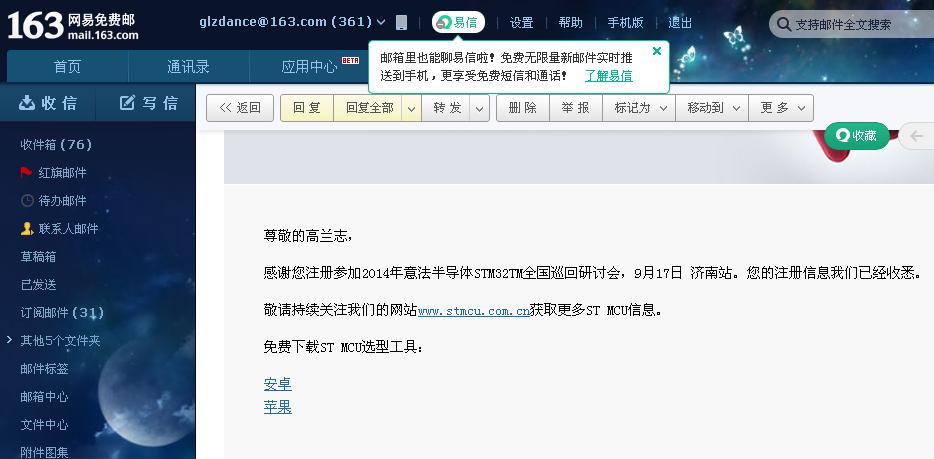The height and width of the screenshot is (459, 934).
Task: Open the 草稿箱 folder
Action: click(x=38, y=257)
